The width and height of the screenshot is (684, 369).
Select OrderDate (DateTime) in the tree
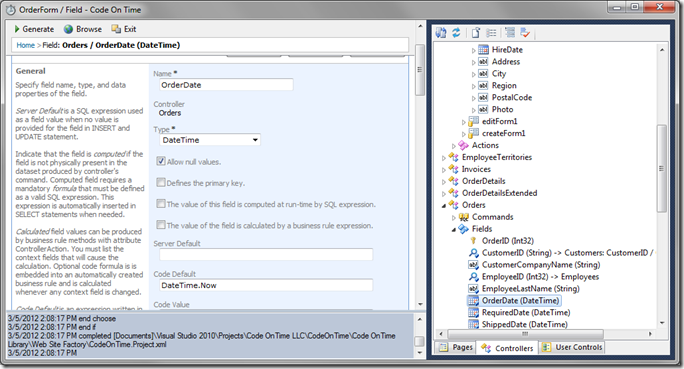pos(520,301)
